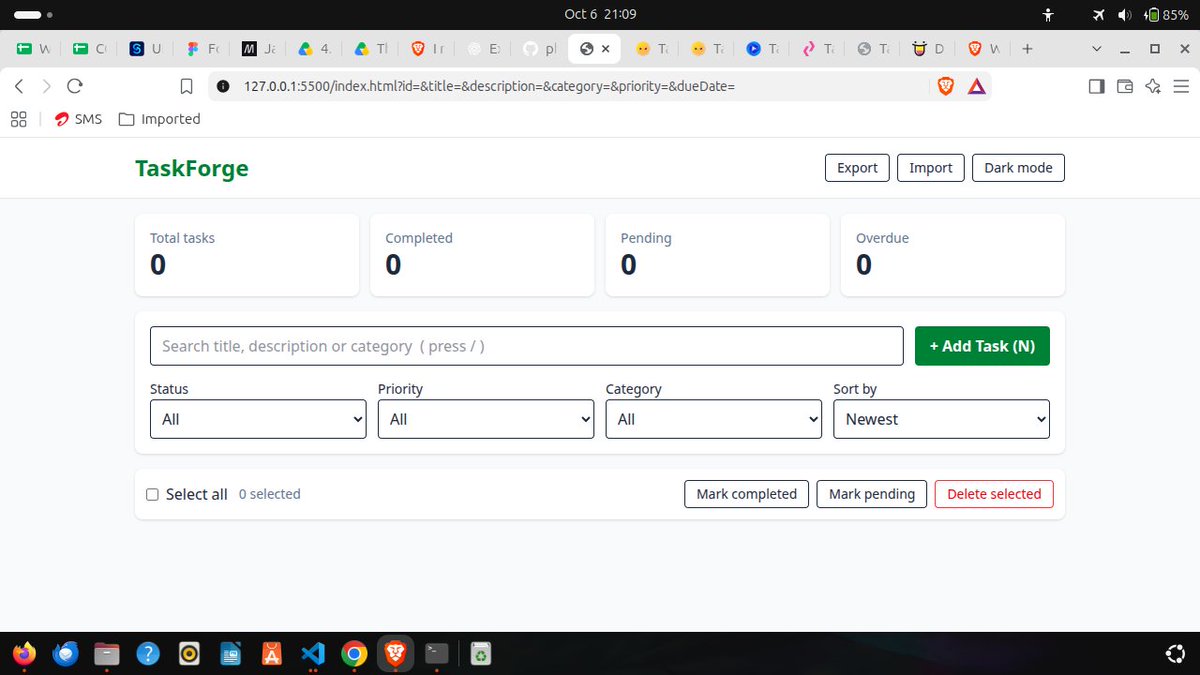Image resolution: width=1200 pixels, height=675 pixels.
Task: Open the Brave Rewards triangle icon
Action: 977,86
